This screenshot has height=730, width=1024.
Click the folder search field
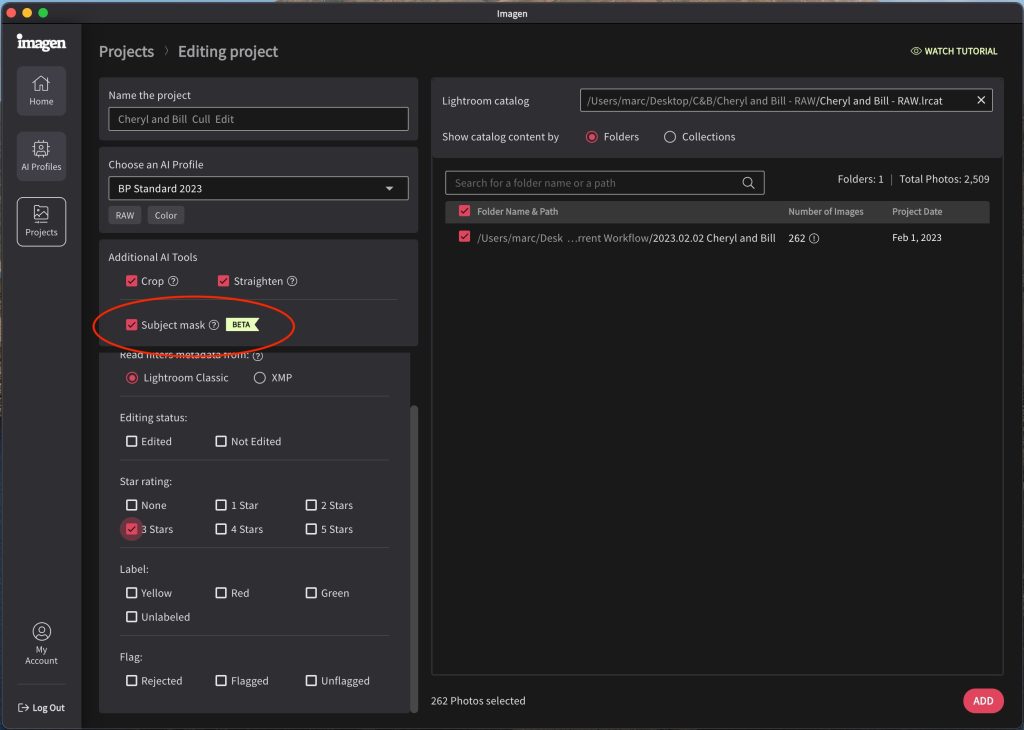605,183
